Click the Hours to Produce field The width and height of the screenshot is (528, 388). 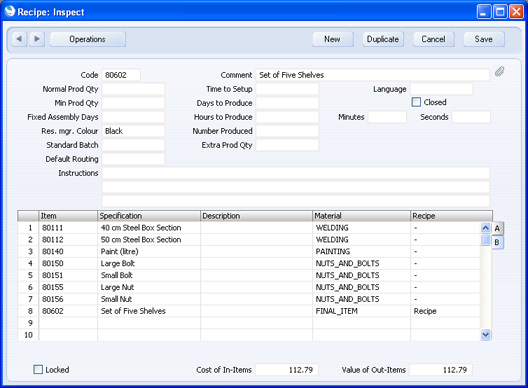287,117
